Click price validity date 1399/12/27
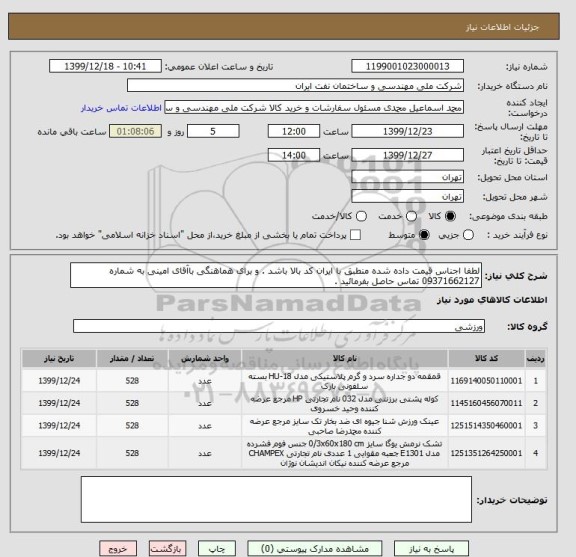 [407, 155]
